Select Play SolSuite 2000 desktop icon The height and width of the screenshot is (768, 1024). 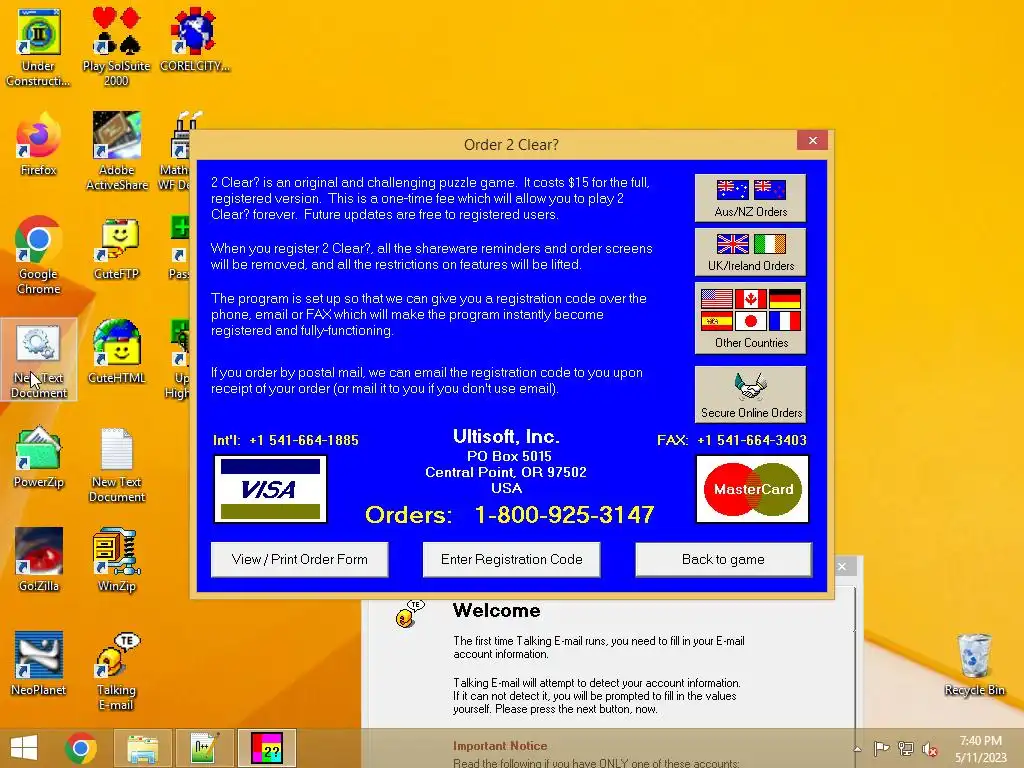pyautogui.click(x=116, y=48)
